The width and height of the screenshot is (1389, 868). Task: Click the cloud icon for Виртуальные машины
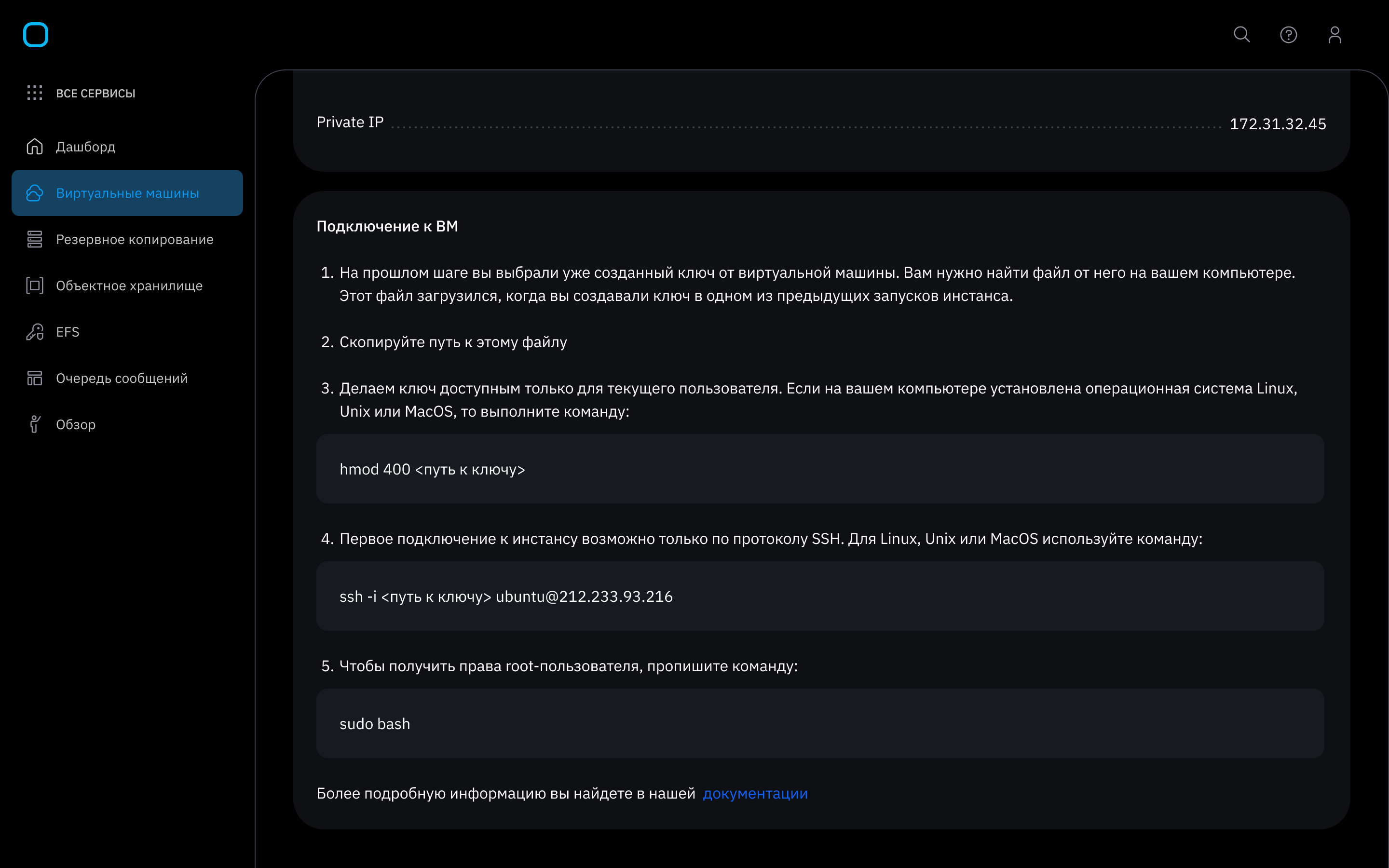tap(34, 193)
